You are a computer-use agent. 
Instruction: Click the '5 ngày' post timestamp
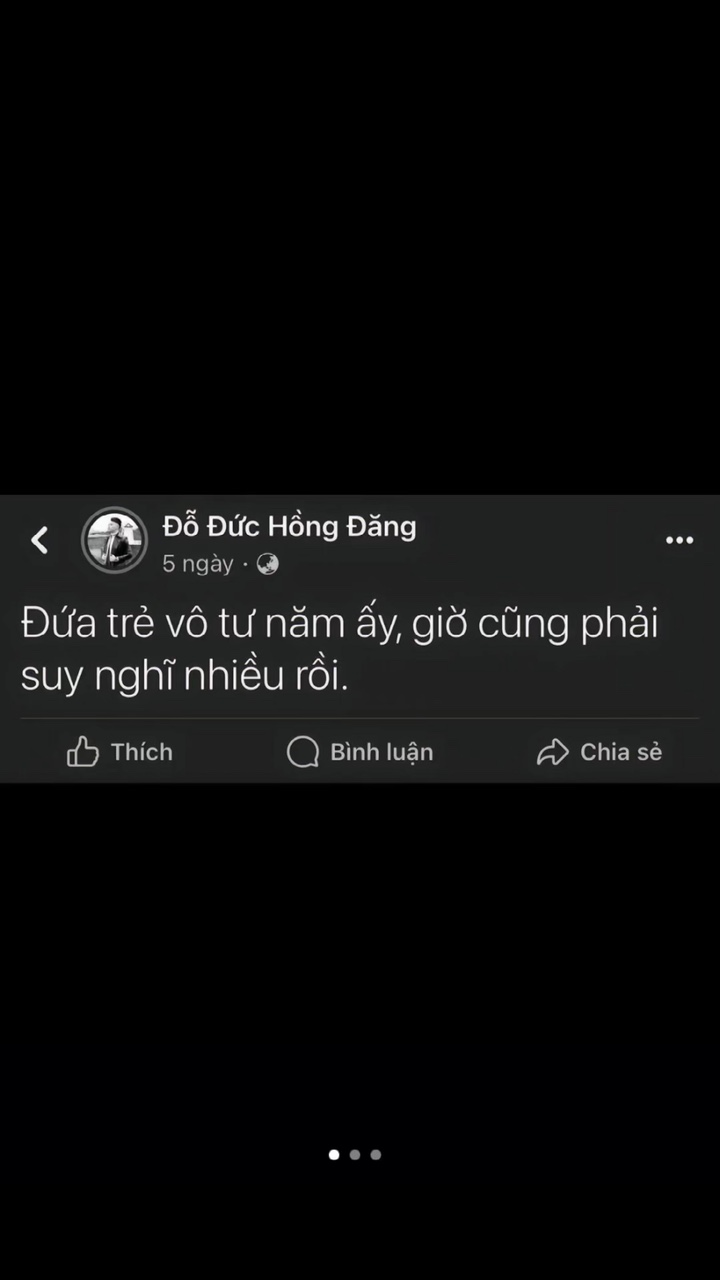198,564
